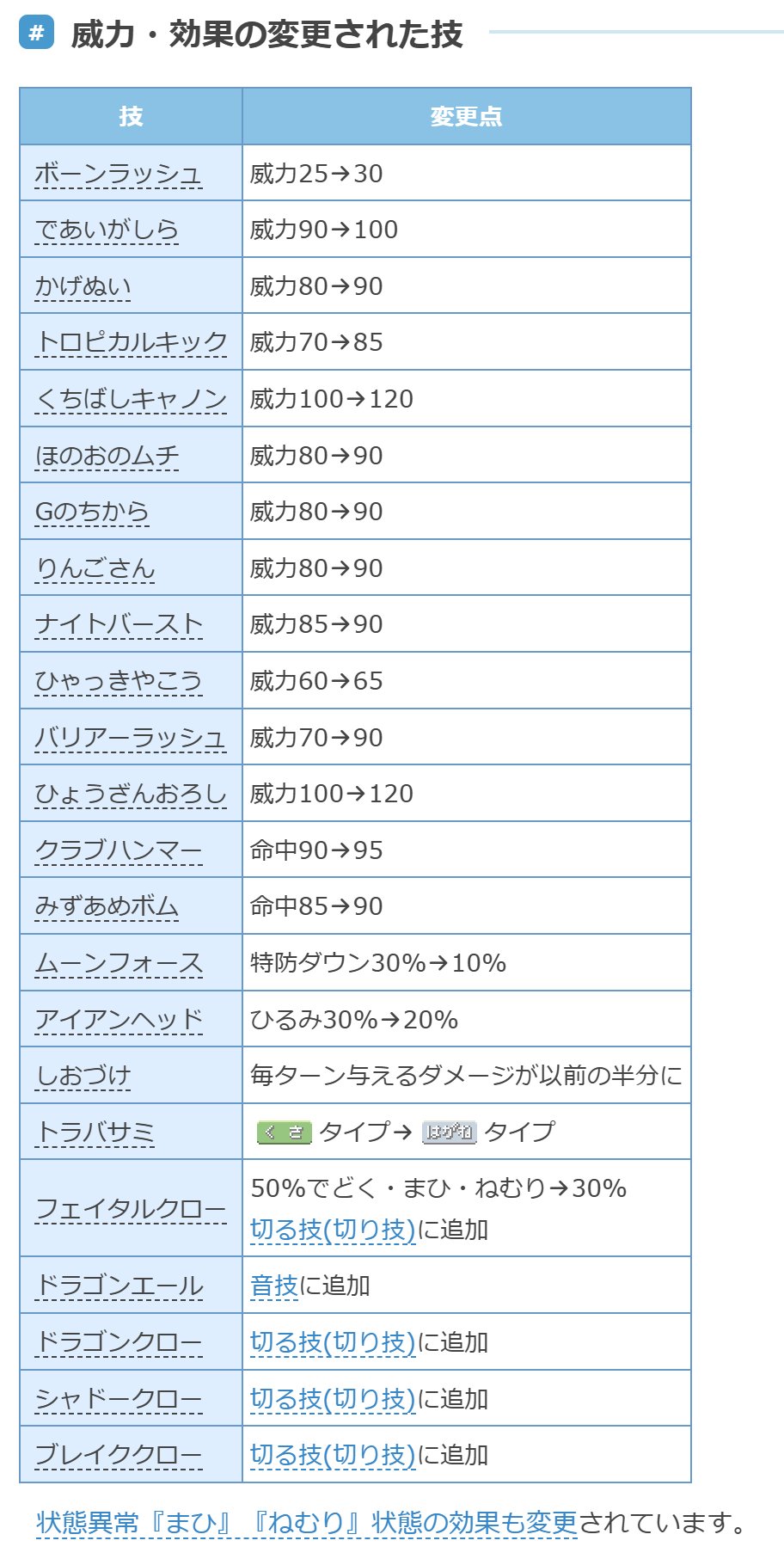The height and width of the screenshot is (1565, 784).
Task: Click the トラバサミ move name
Action: coord(95,1132)
